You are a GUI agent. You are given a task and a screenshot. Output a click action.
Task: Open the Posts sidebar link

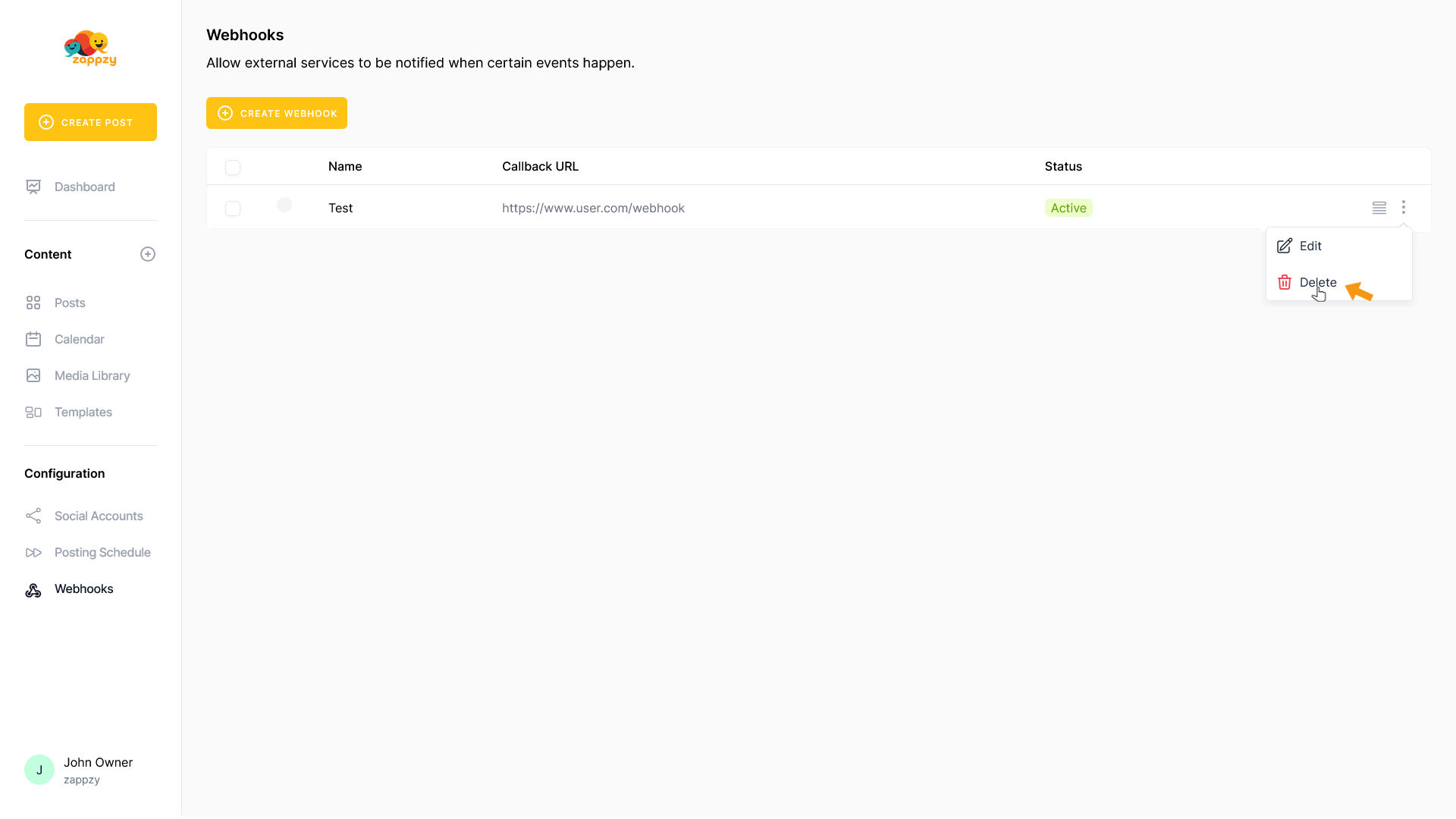click(70, 303)
